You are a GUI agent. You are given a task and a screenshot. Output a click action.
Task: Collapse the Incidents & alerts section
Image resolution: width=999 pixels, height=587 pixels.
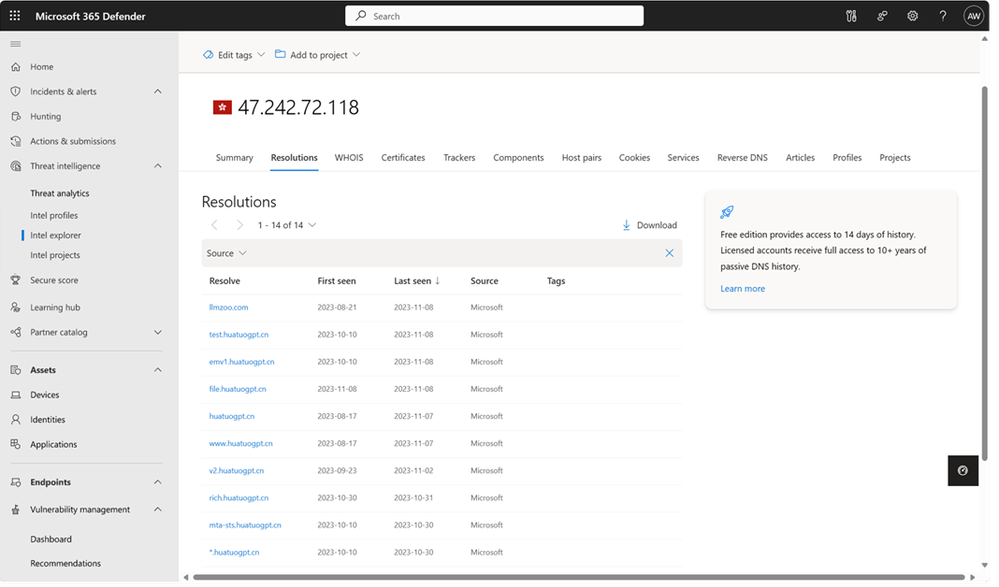coord(158,92)
